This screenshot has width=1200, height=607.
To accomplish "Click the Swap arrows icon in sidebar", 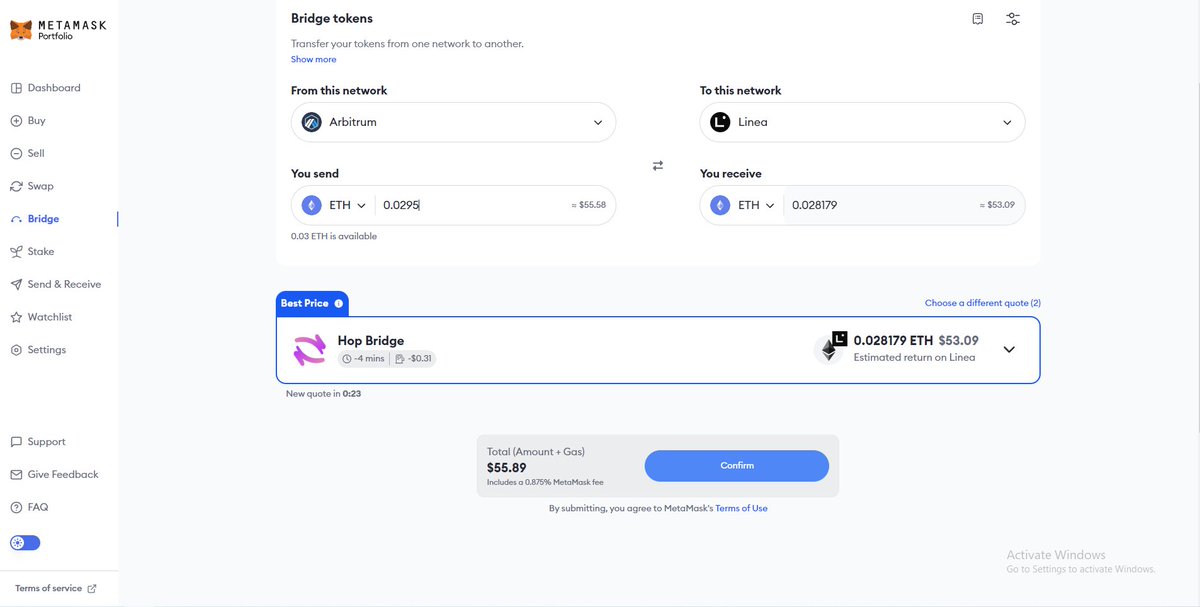I will [x=16, y=186].
